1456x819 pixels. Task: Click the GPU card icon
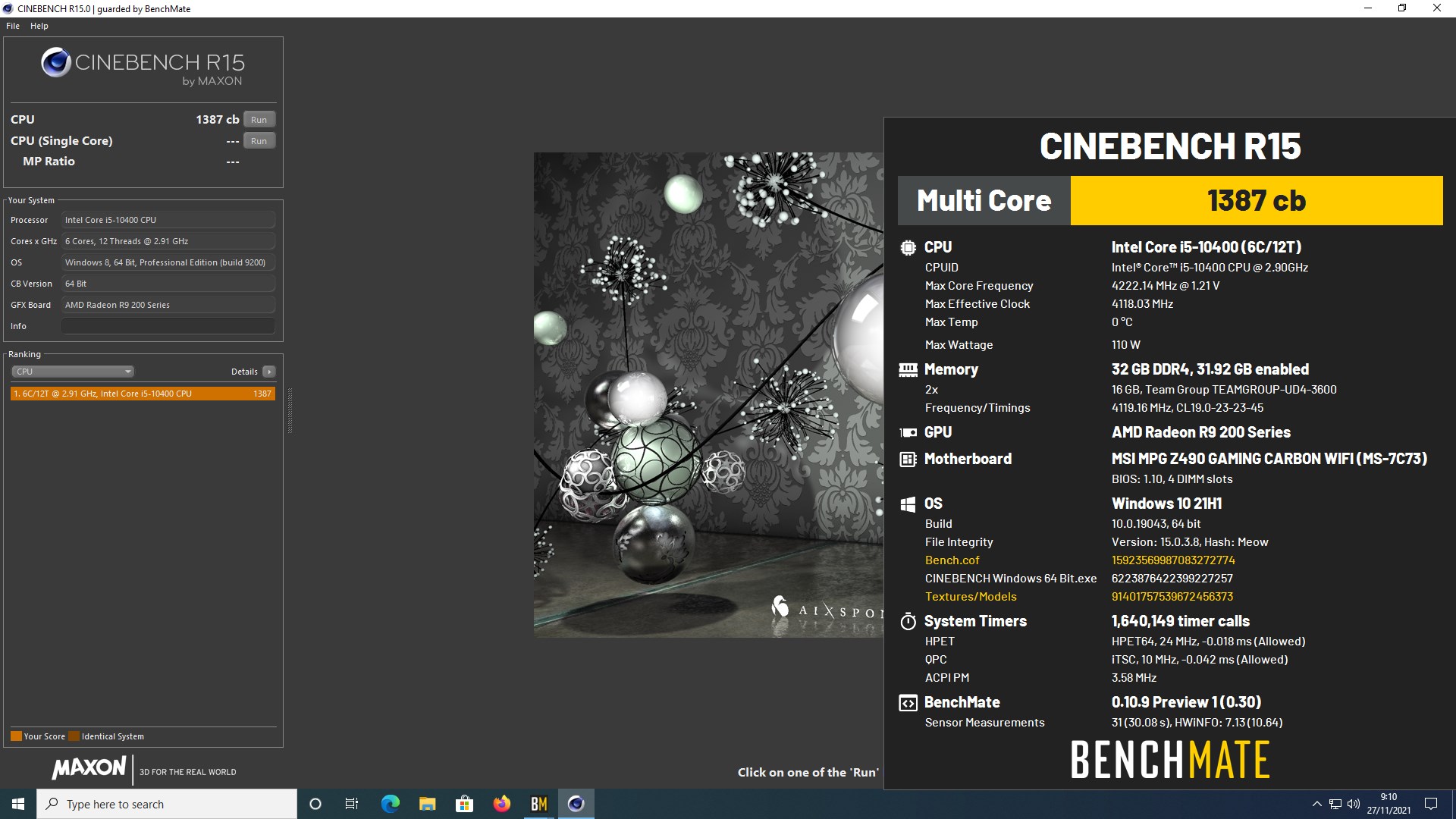coord(908,433)
